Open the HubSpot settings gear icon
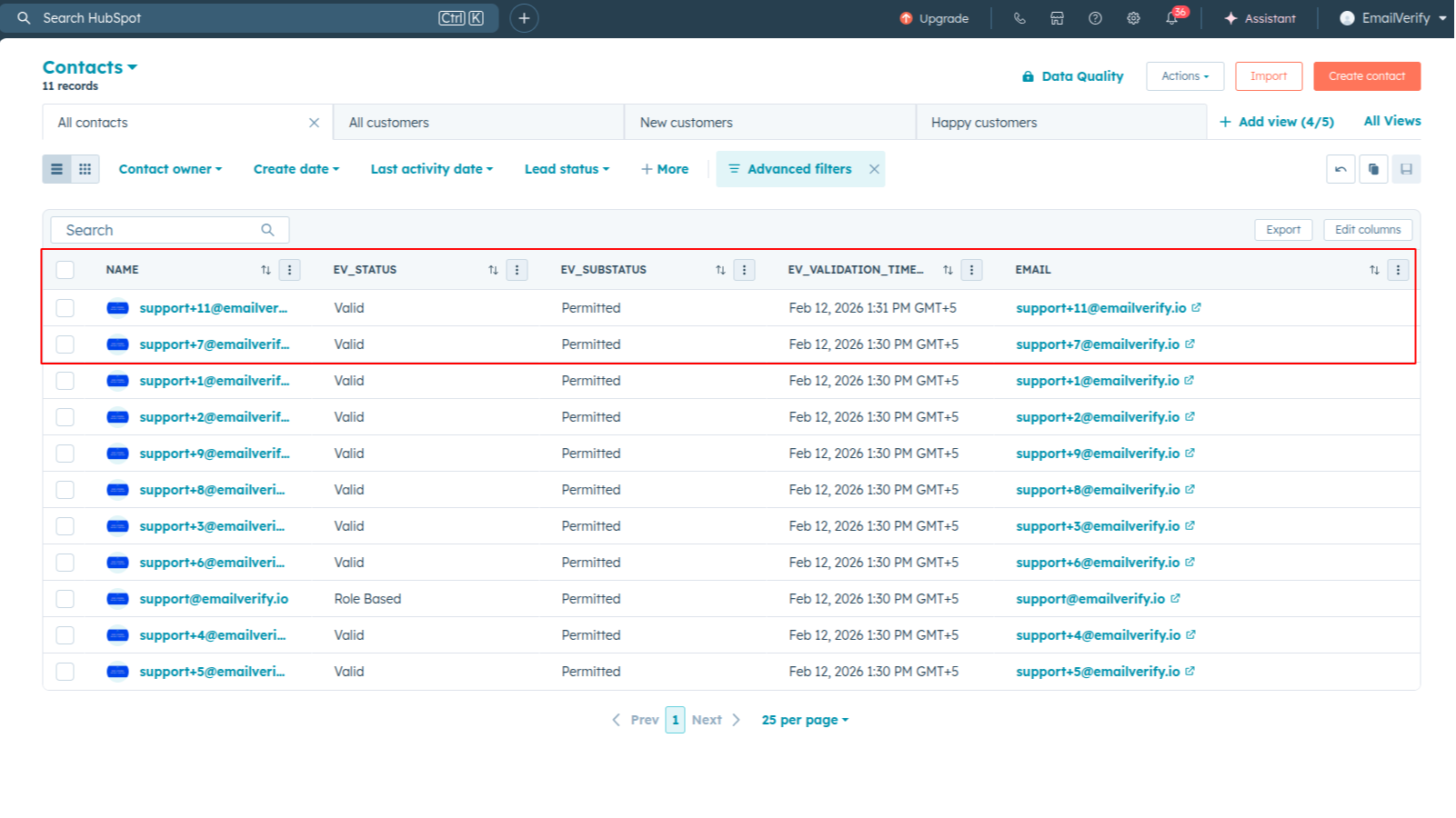Image resolution: width=1456 pixels, height=818 pixels. pos(1133,18)
